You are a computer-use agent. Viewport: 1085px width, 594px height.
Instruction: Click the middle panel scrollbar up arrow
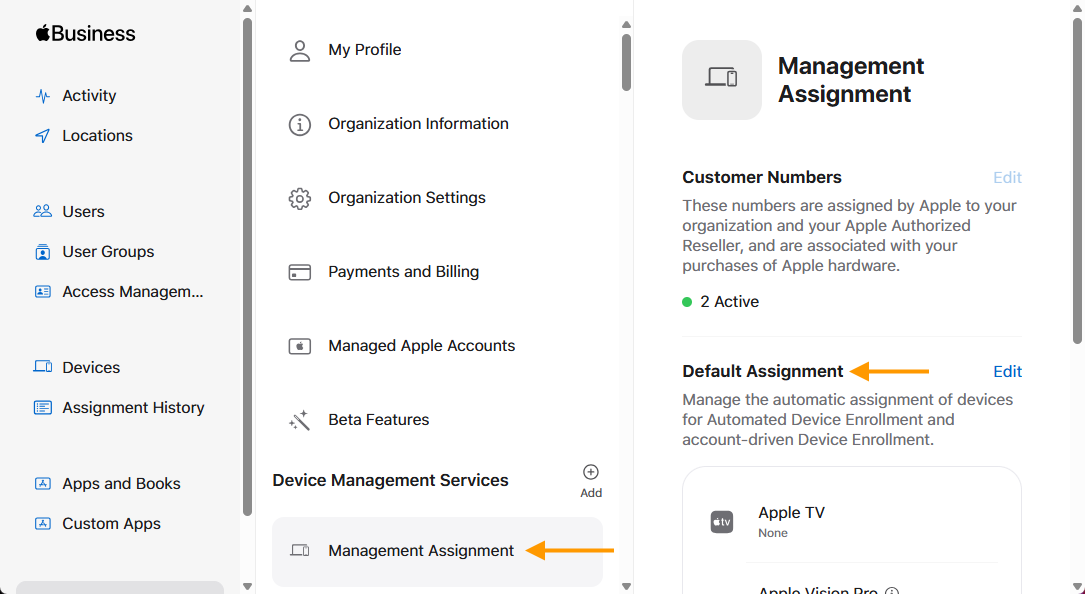pyautogui.click(x=626, y=25)
